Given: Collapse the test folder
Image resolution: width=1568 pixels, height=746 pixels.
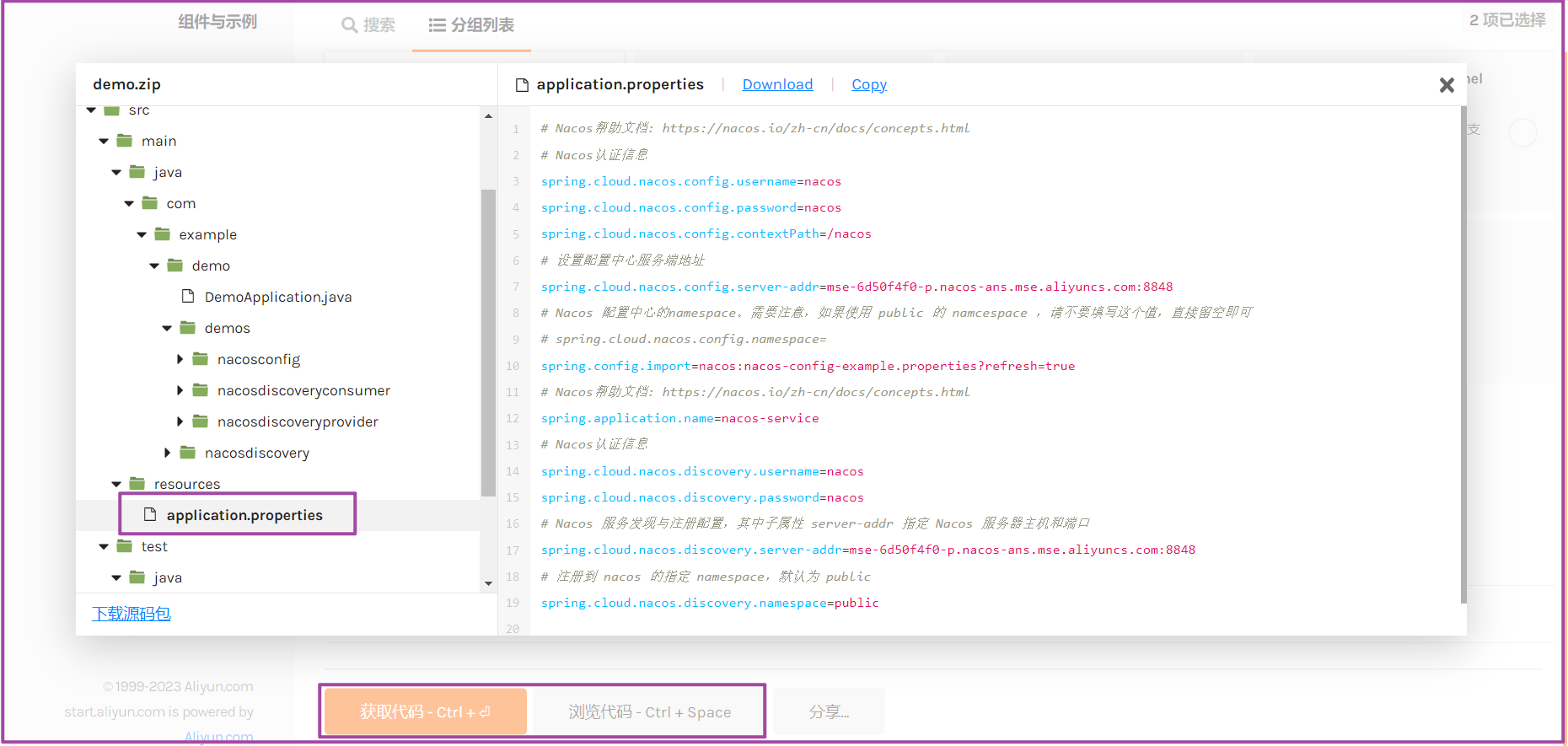Looking at the screenshot, I should click(104, 546).
